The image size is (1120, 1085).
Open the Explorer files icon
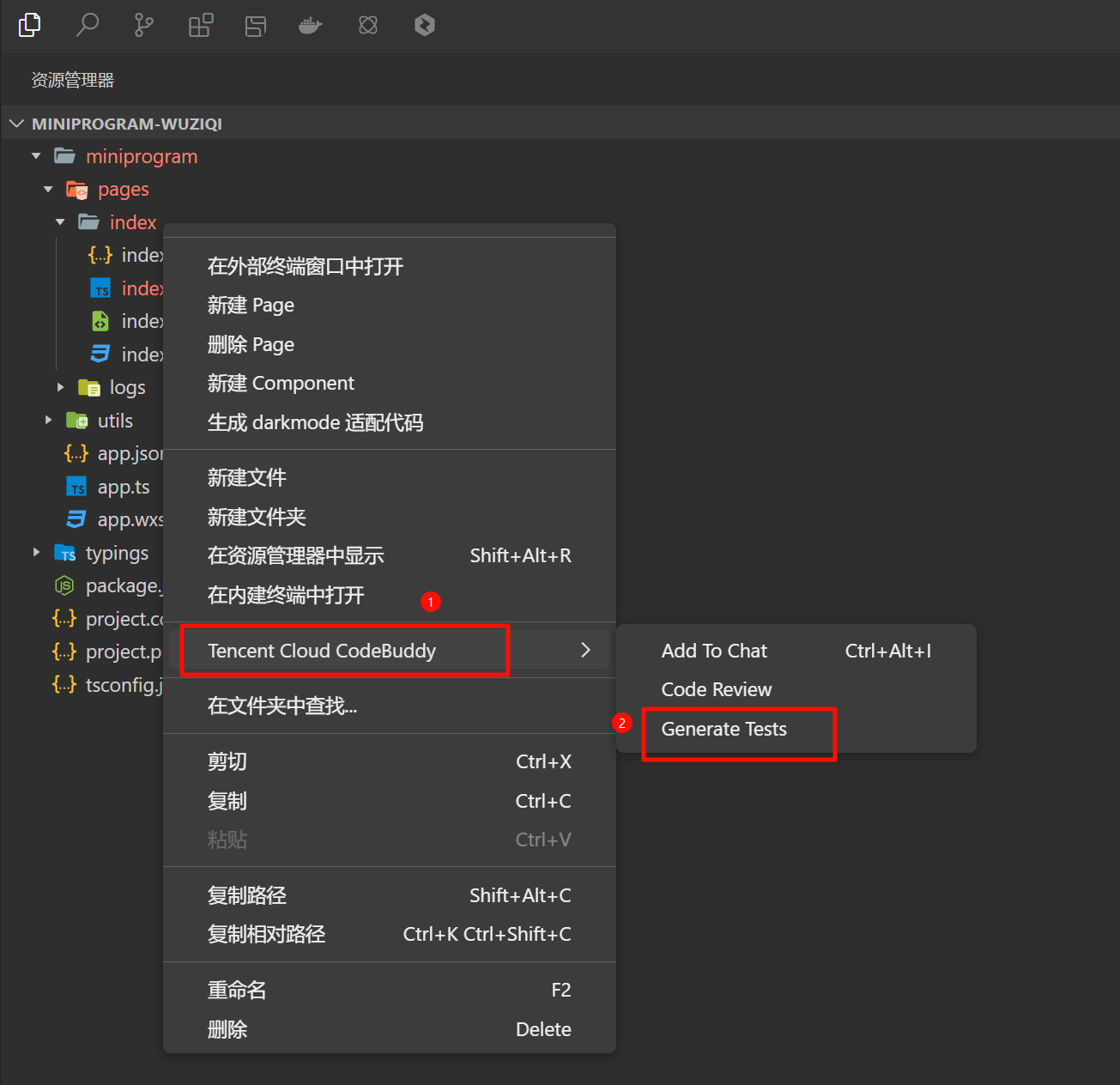pyautogui.click(x=30, y=26)
